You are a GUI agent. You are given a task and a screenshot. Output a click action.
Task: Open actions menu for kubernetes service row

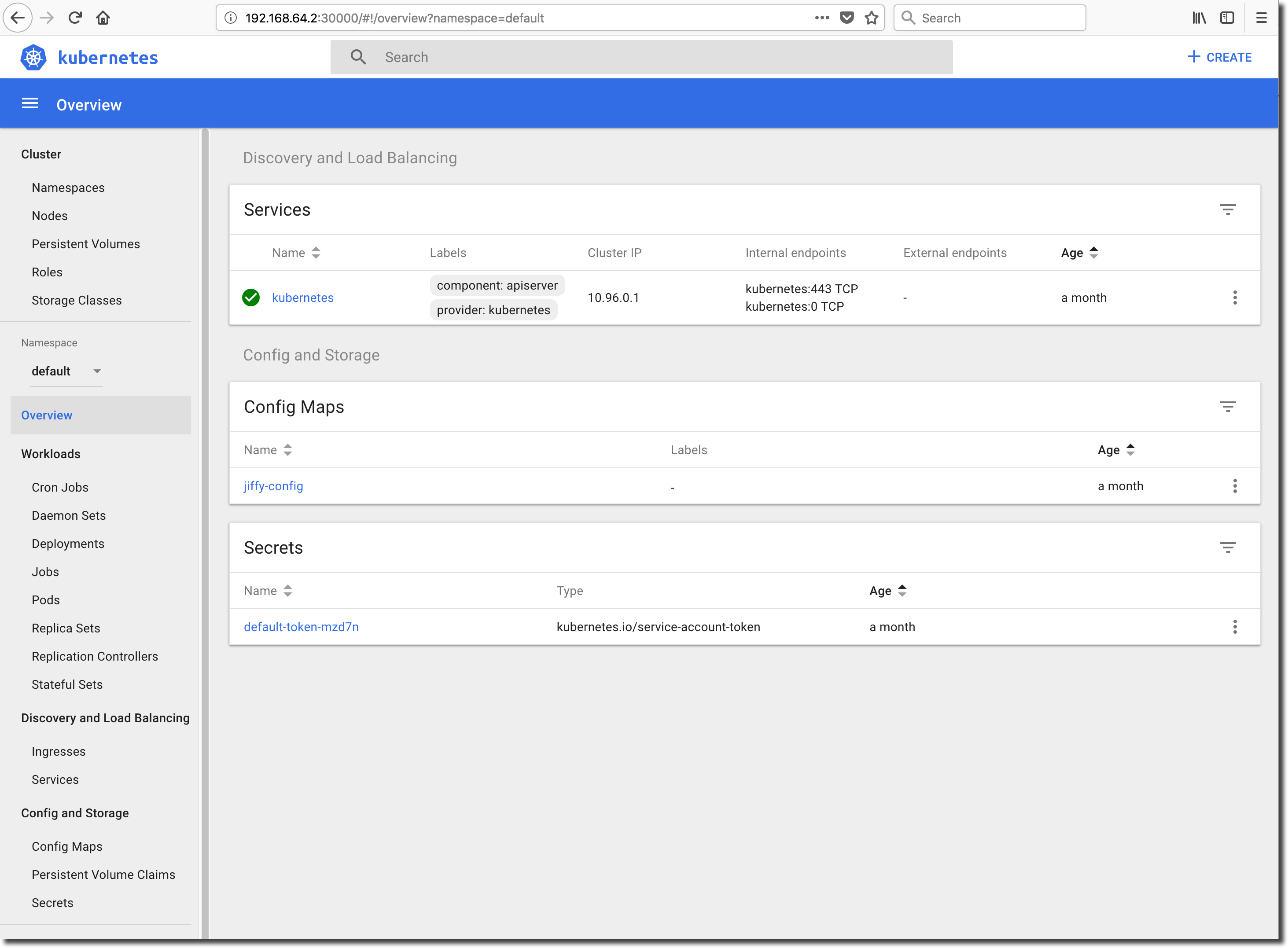[1235, 297]
